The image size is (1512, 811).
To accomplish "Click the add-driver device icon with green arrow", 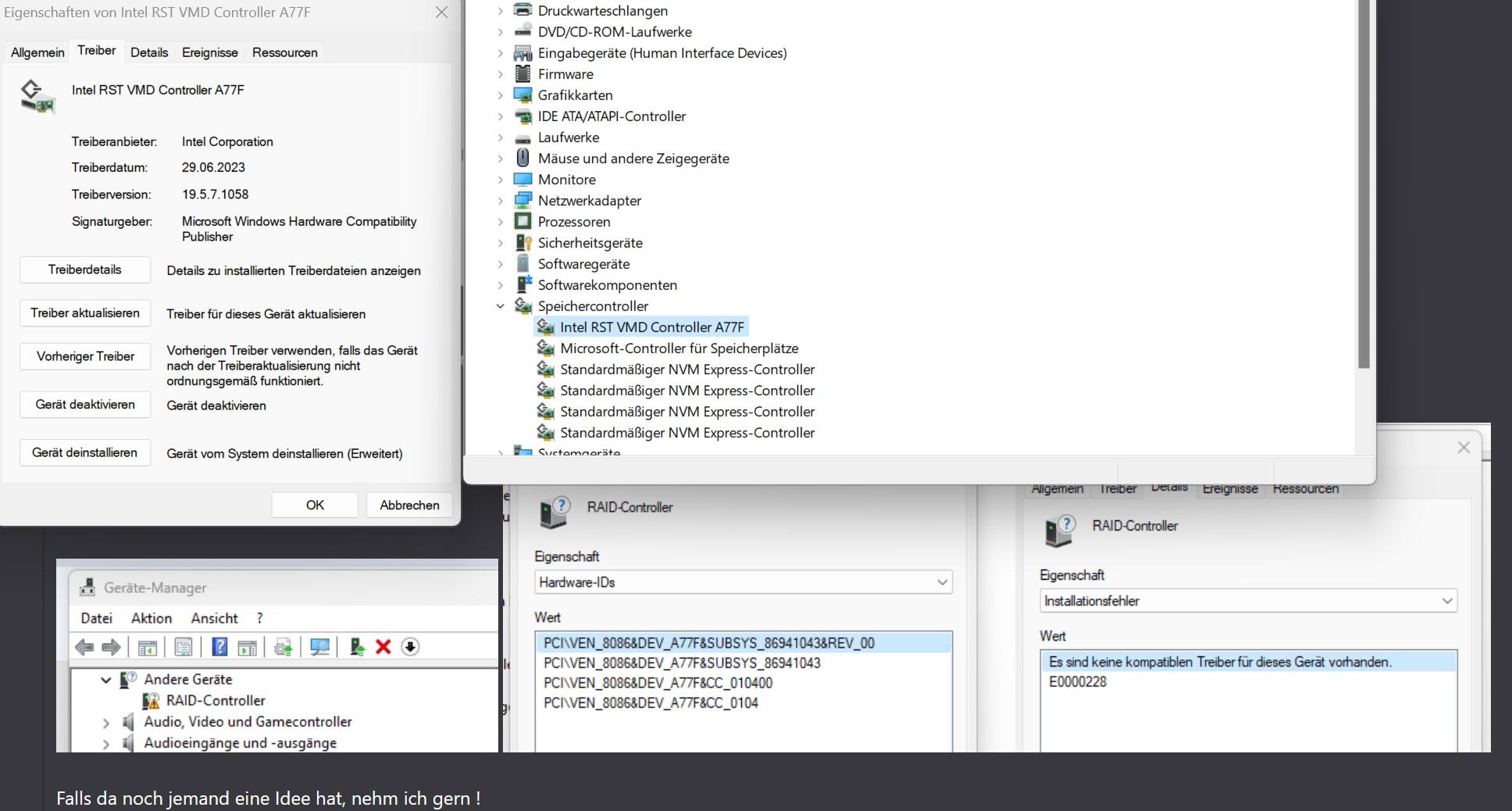I will (x=357, y=647).
